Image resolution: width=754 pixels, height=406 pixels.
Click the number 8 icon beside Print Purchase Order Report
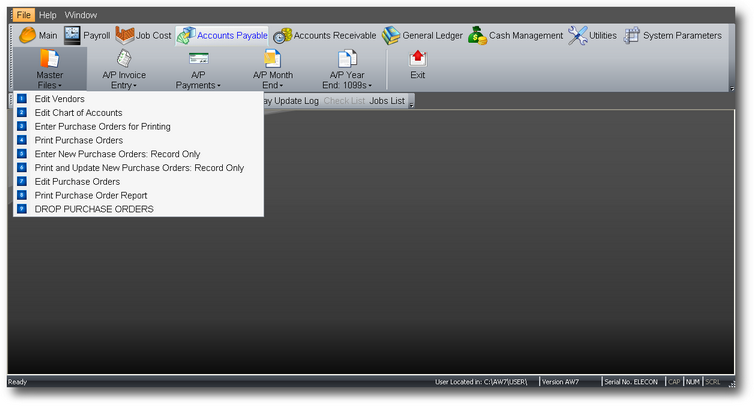tap(22, 195)
